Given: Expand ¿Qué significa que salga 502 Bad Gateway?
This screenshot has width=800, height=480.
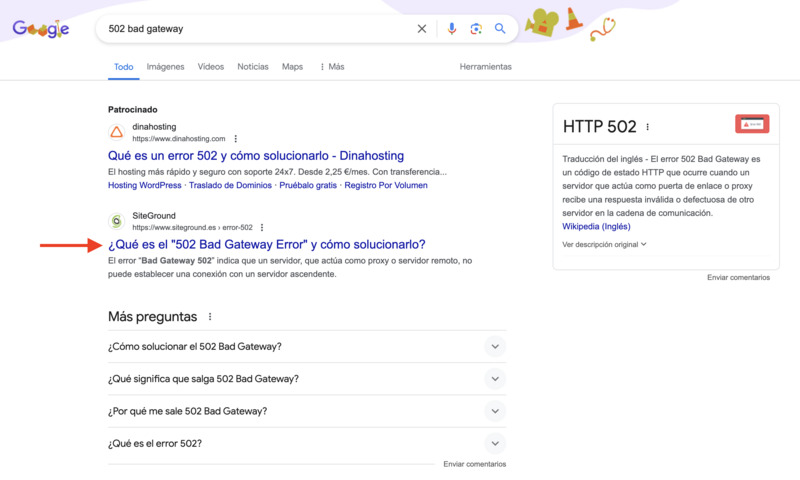Looking at the screenshot, I should pos(307,378).
